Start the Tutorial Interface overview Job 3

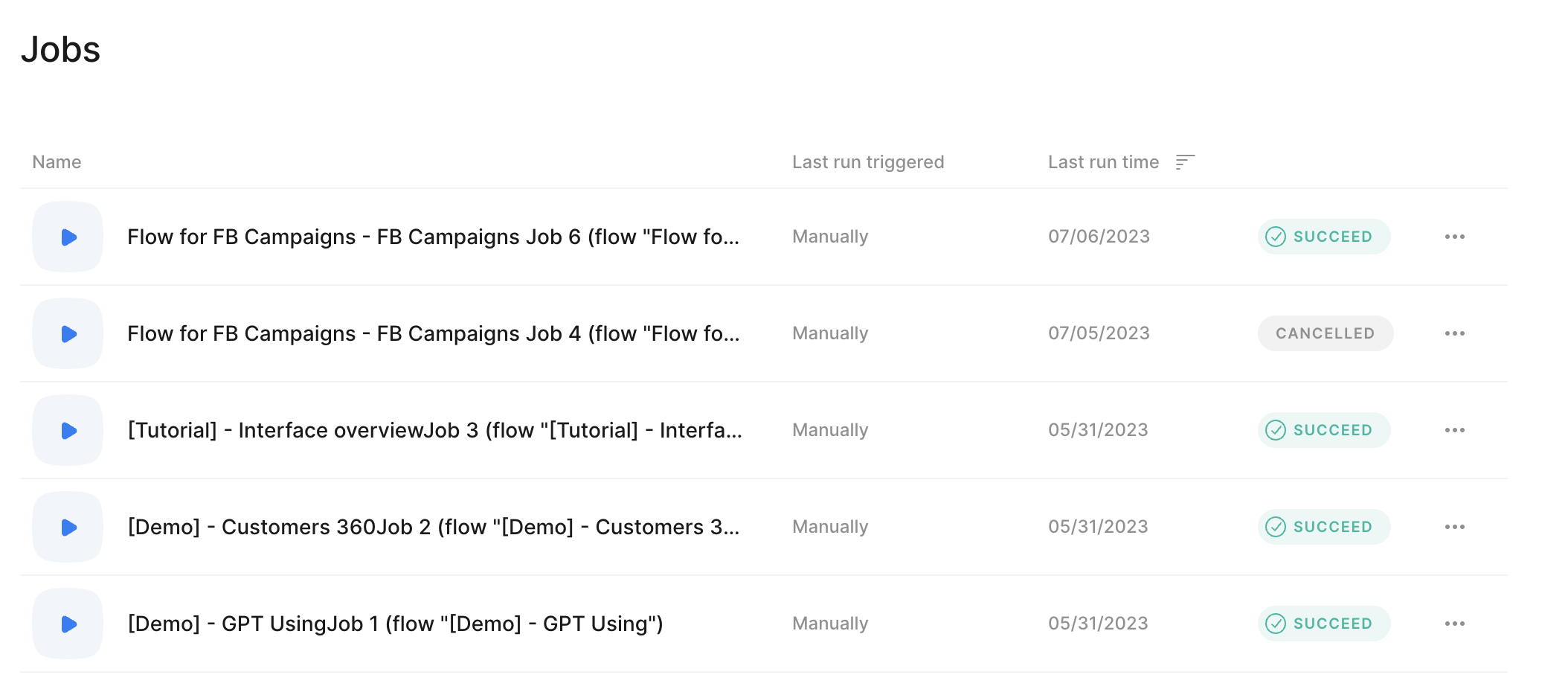click(68, 431)
